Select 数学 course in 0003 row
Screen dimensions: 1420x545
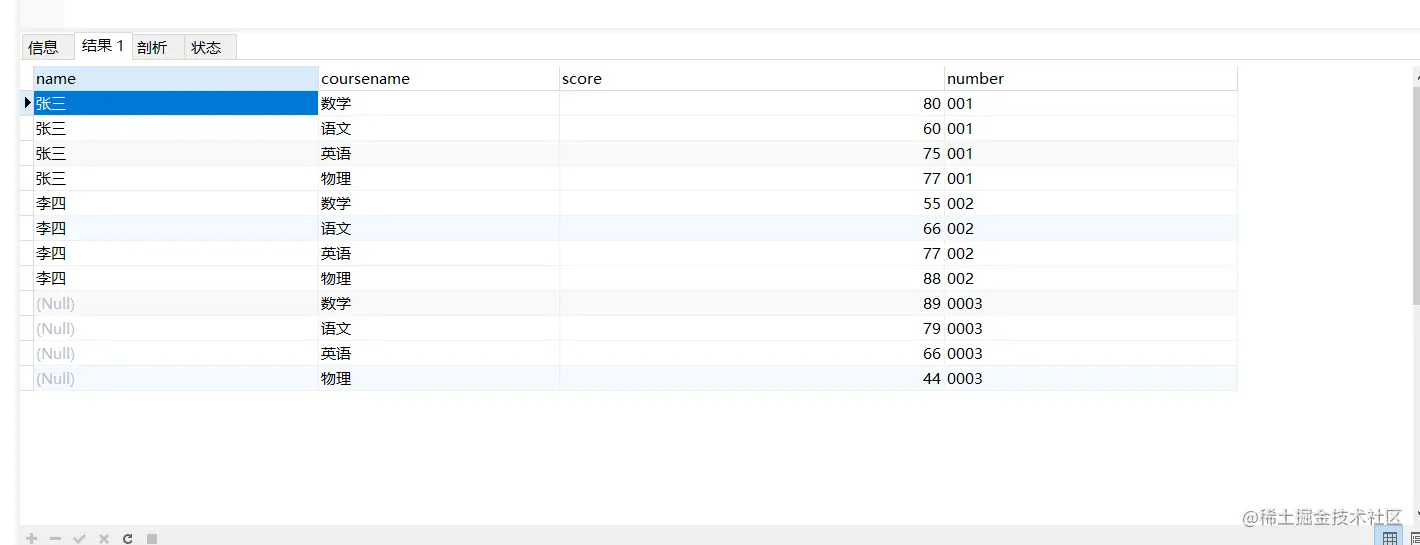pos(439,303)
